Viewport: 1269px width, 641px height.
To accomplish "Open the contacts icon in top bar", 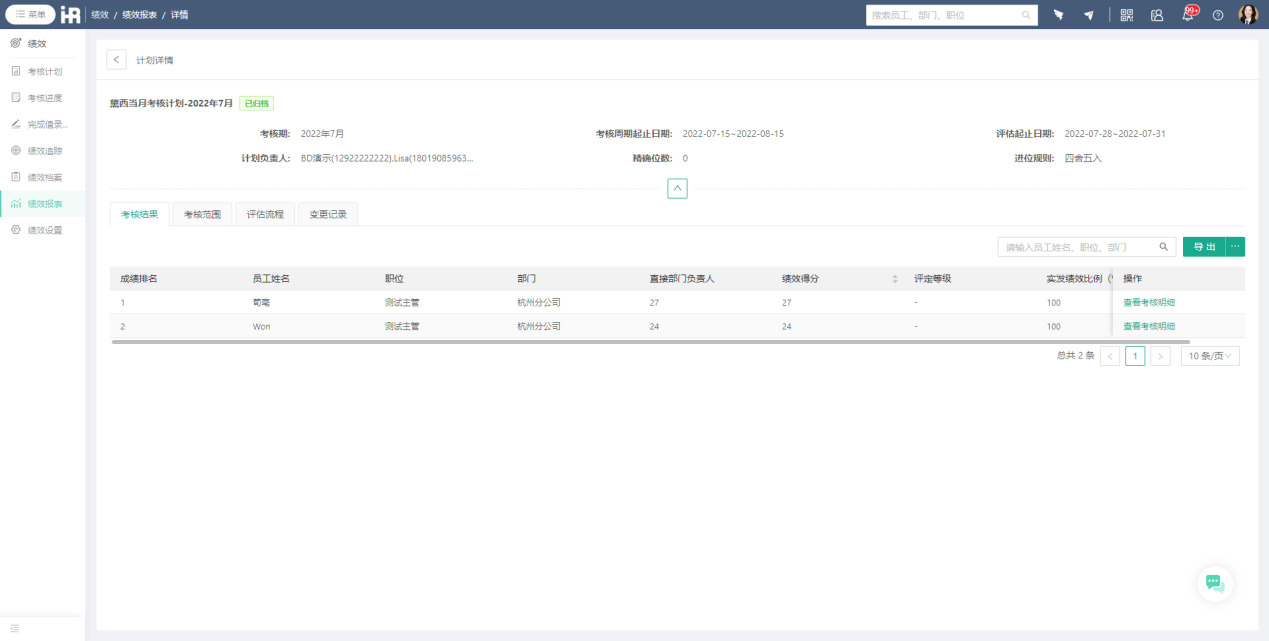I will pyautogui.click(x=1157, y=15).
